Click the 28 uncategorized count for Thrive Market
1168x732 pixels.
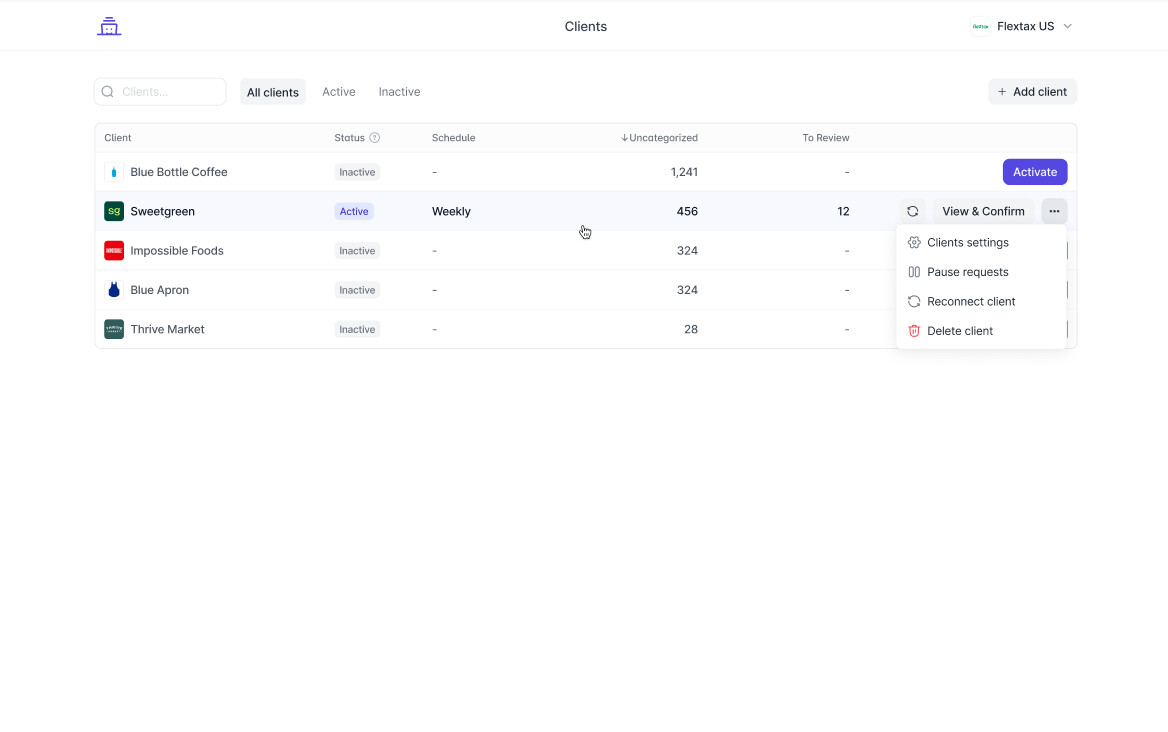[691, 329]
